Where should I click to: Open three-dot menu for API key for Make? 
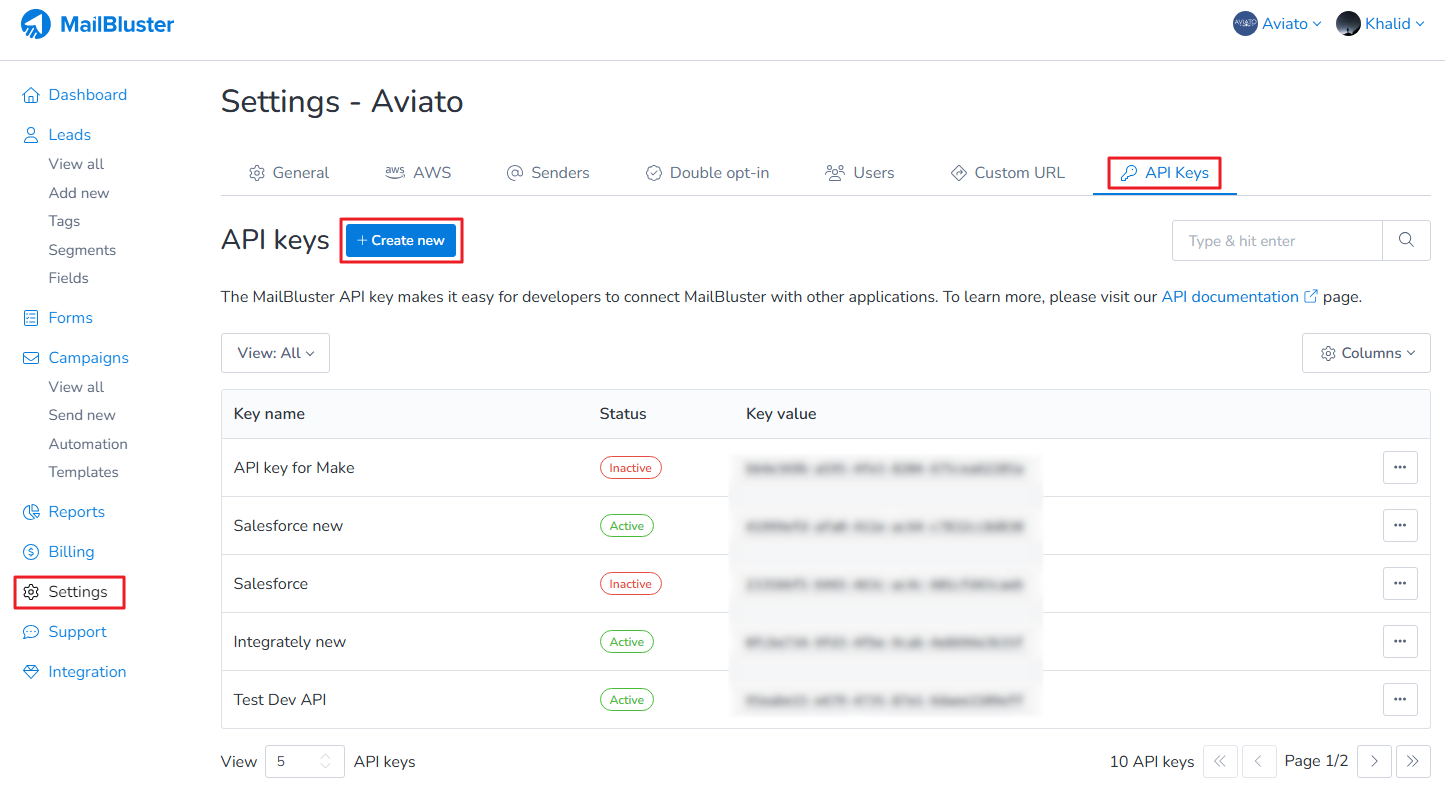click(x=1399, y=468)
